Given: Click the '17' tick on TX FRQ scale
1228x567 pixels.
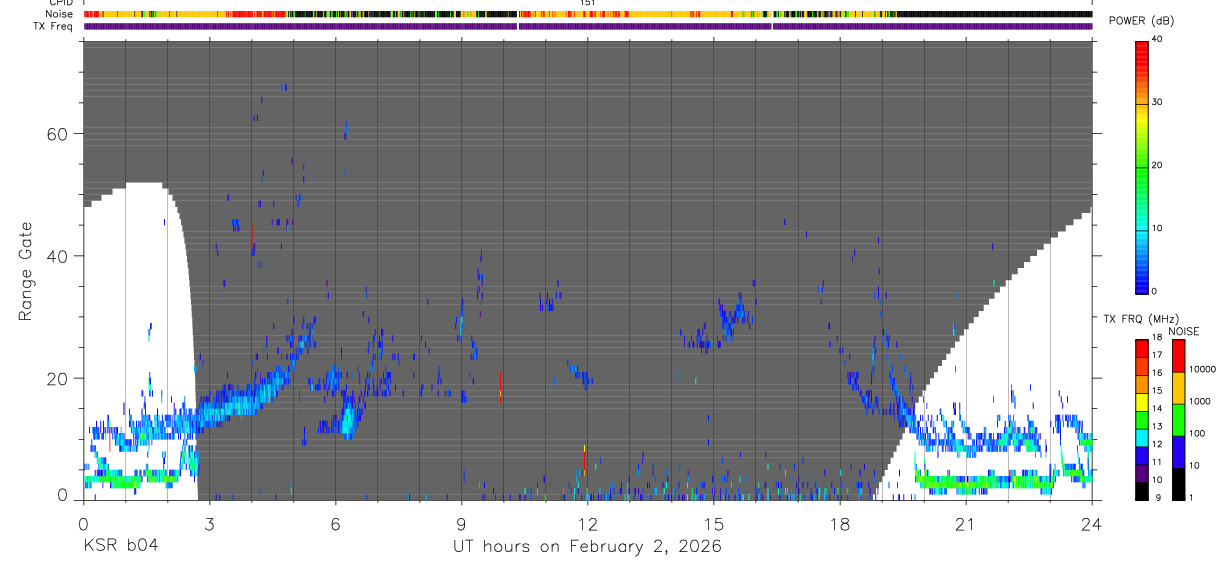Looking at the screenshot, I should click(x=1155, y=355).
